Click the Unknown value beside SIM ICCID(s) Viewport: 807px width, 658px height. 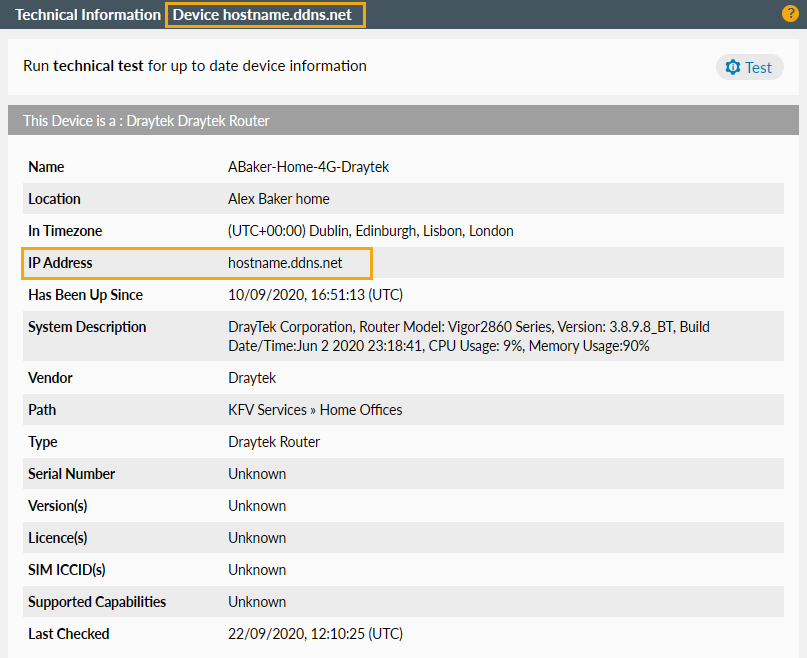click(x=257, y=569)
